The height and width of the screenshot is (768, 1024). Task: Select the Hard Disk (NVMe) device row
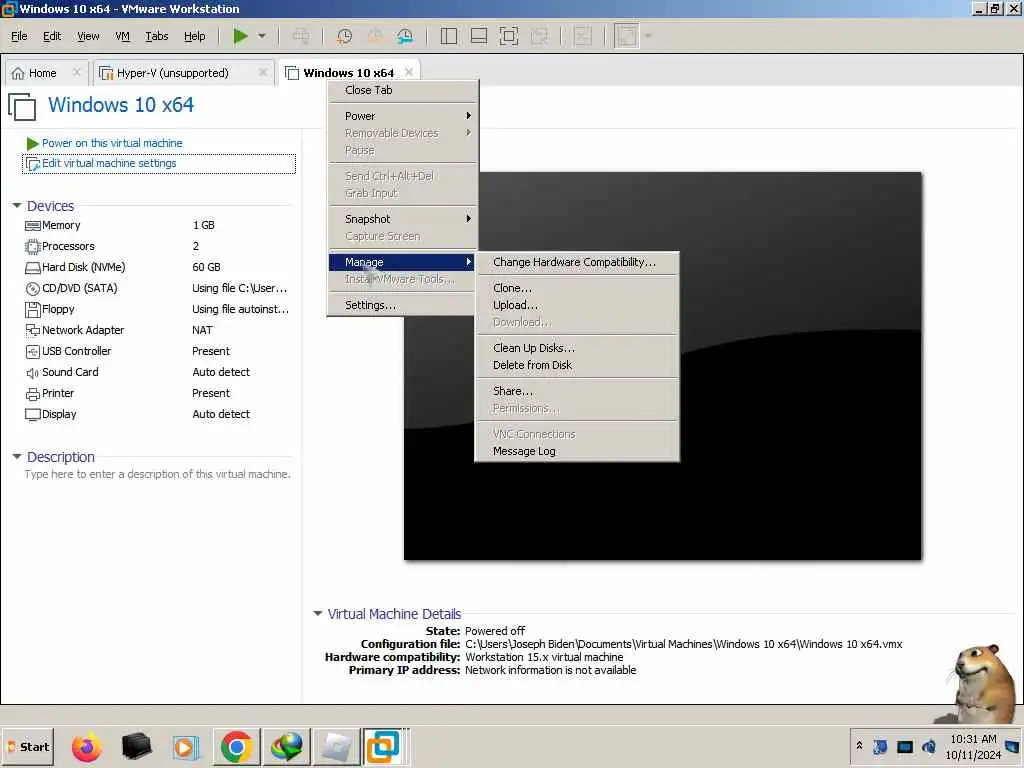point(157,267)
